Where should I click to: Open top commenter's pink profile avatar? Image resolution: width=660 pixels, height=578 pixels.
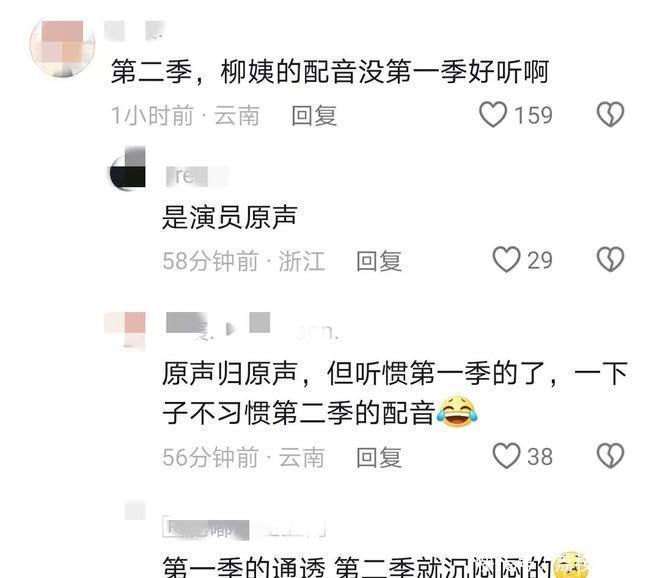(62, 47)
